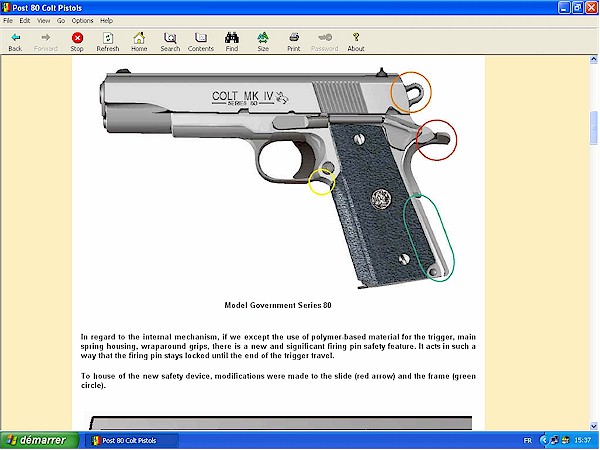Minimize the Post 80 Colt Pistols window

click(564, 8)
